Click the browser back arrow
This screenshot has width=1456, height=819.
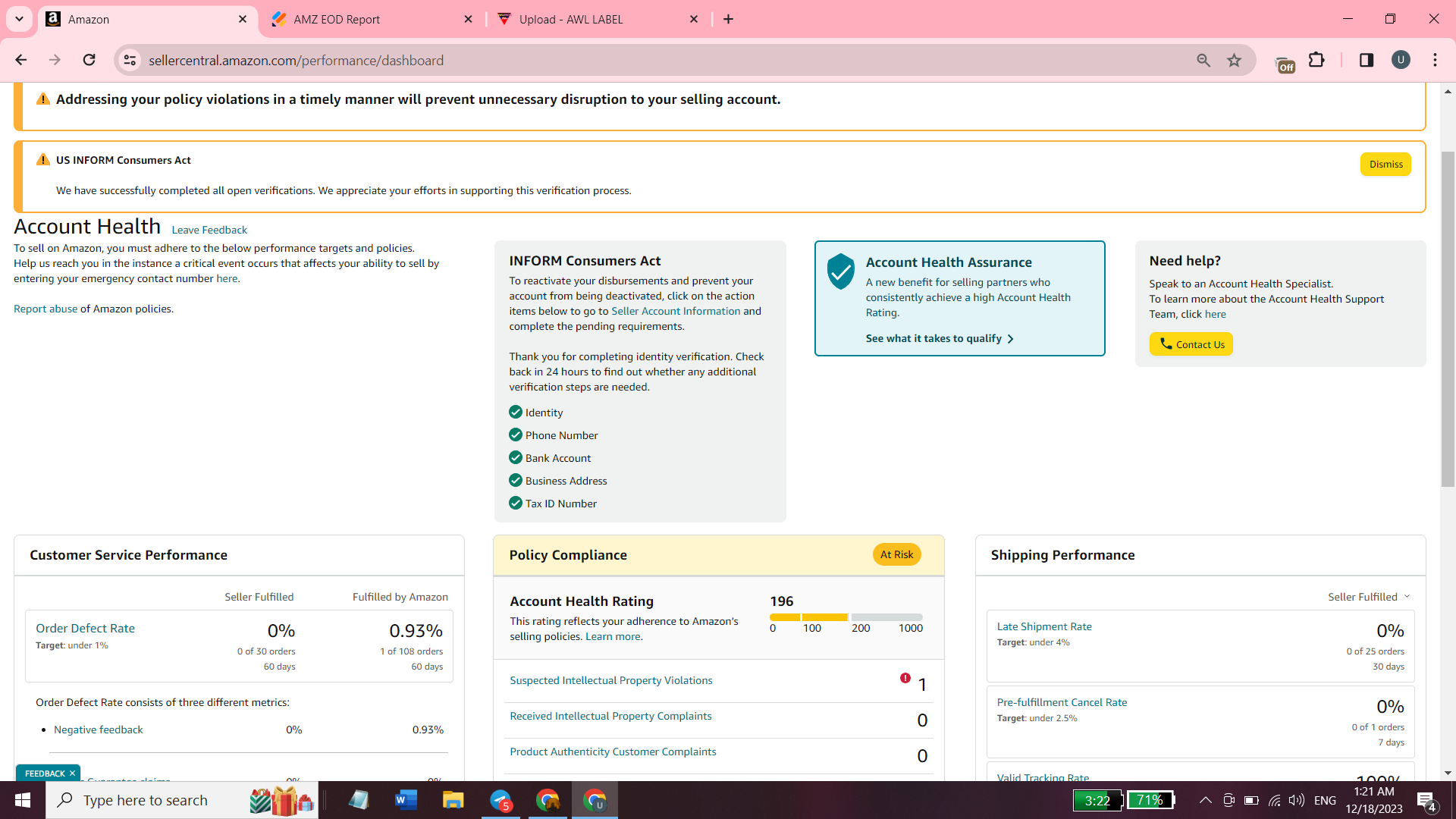tap(21, 60)
